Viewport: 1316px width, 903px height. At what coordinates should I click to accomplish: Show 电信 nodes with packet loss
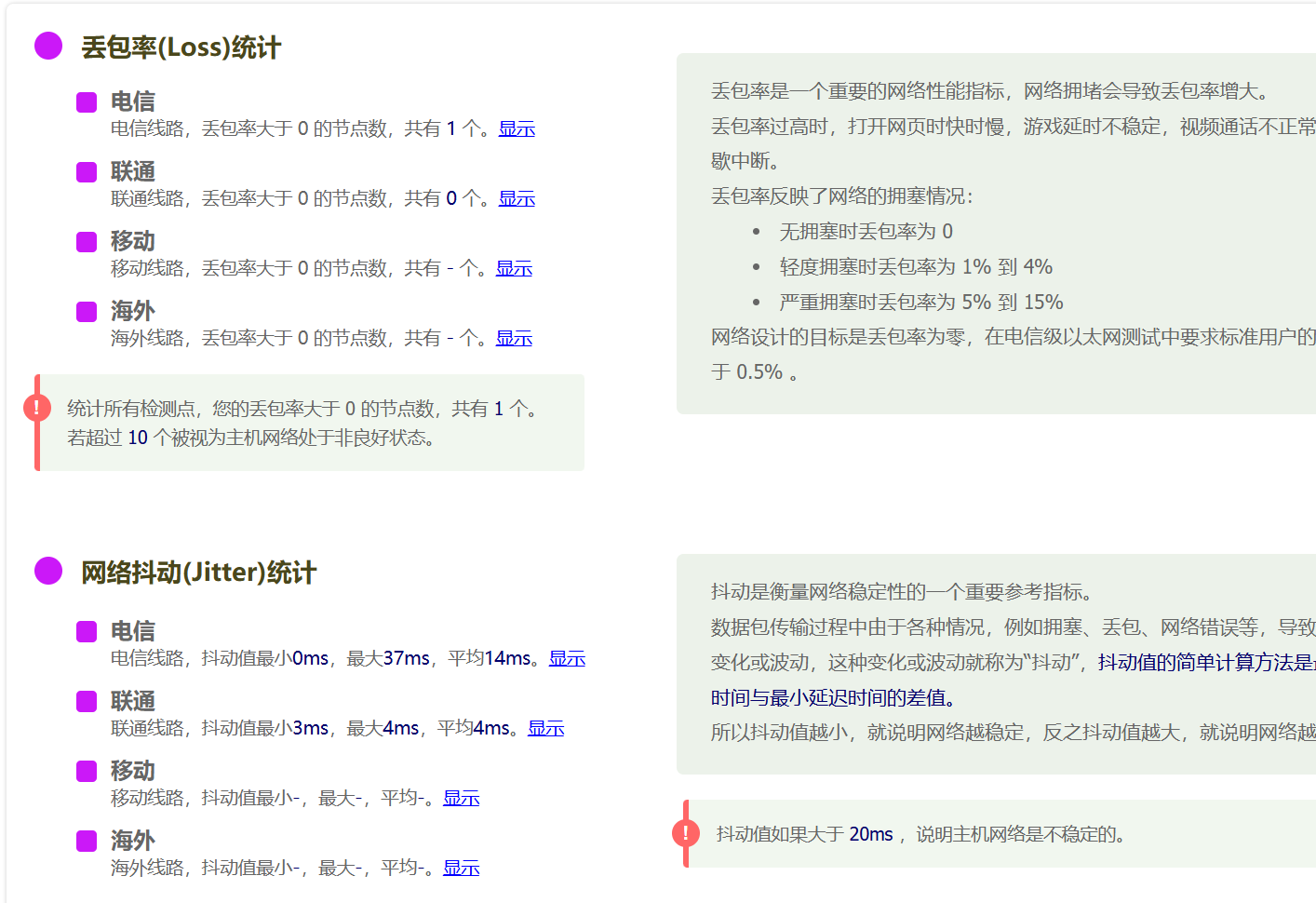[x=517, y=128]
